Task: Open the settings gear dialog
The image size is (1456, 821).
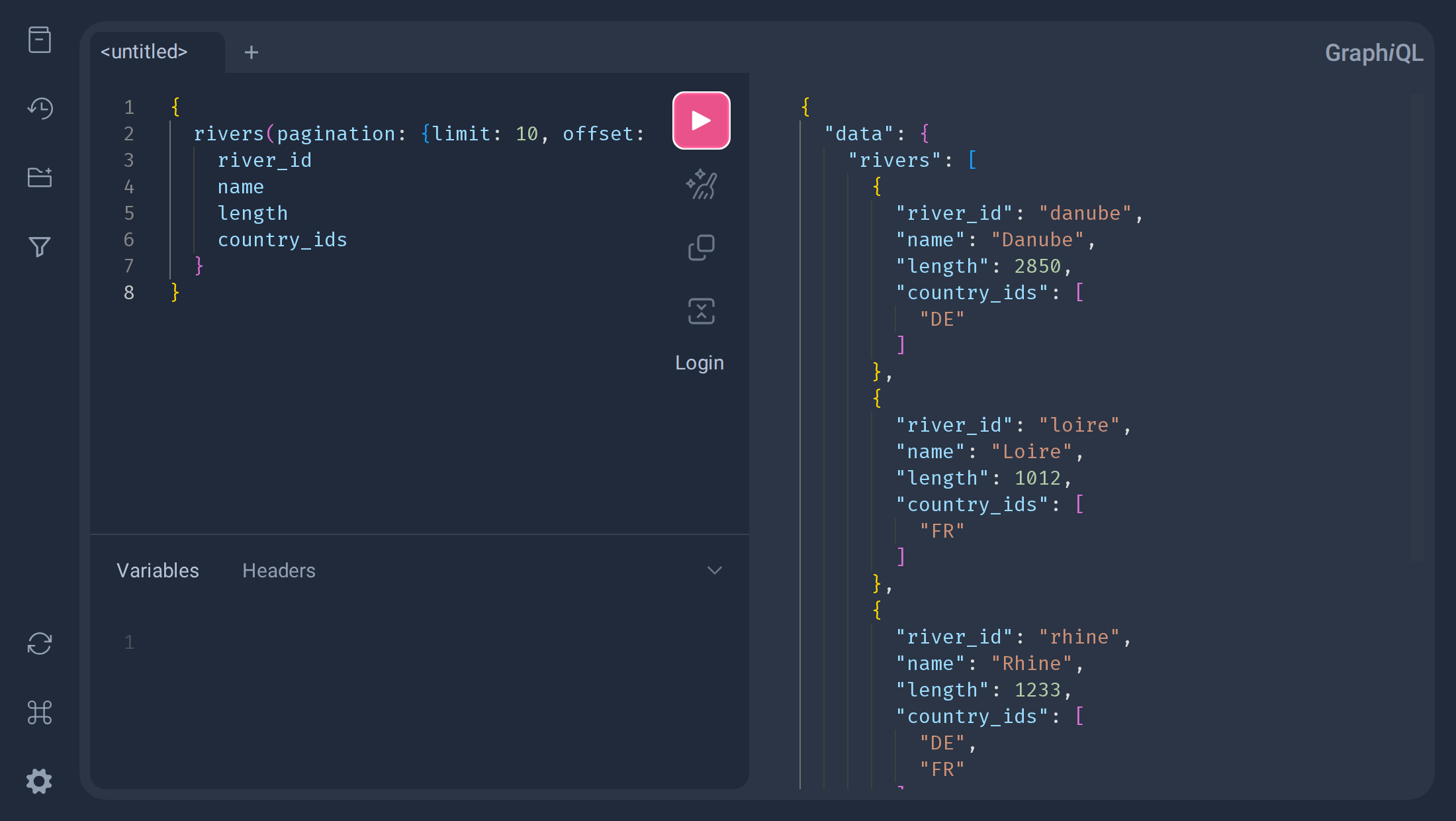Action: click(40, 781)
